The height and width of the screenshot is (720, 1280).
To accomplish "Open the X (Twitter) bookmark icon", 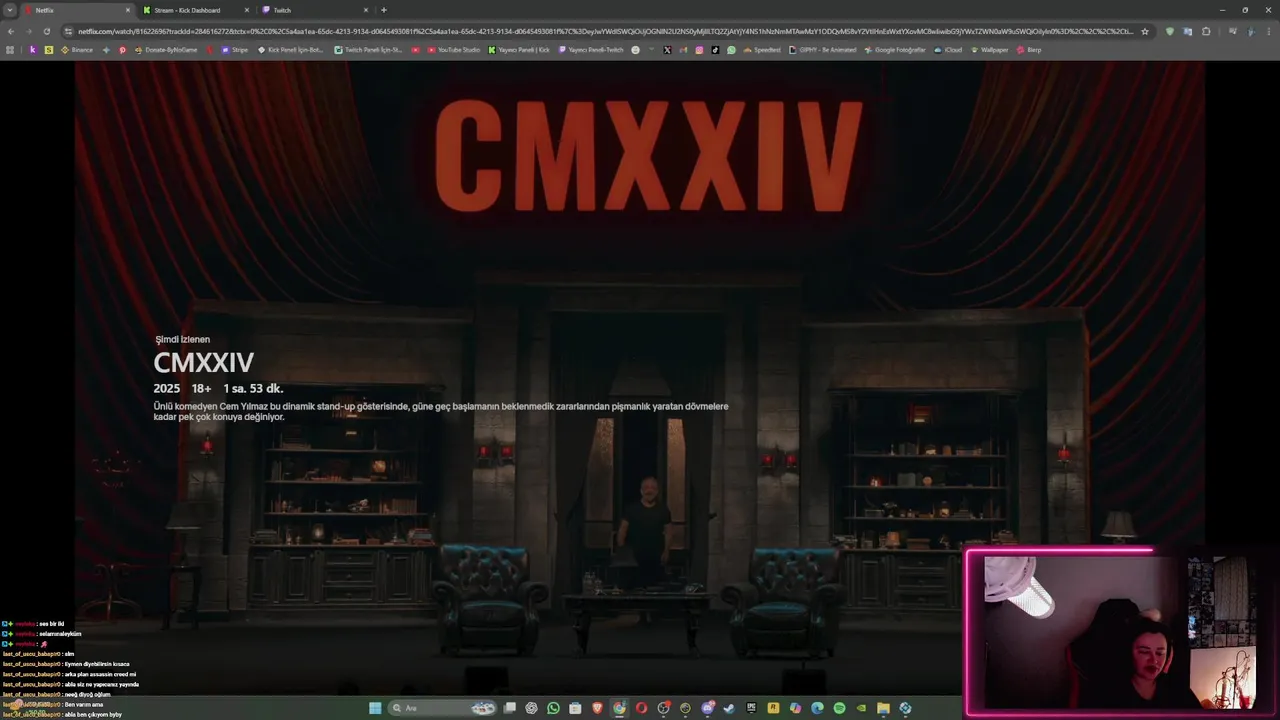I will [667, 49].
